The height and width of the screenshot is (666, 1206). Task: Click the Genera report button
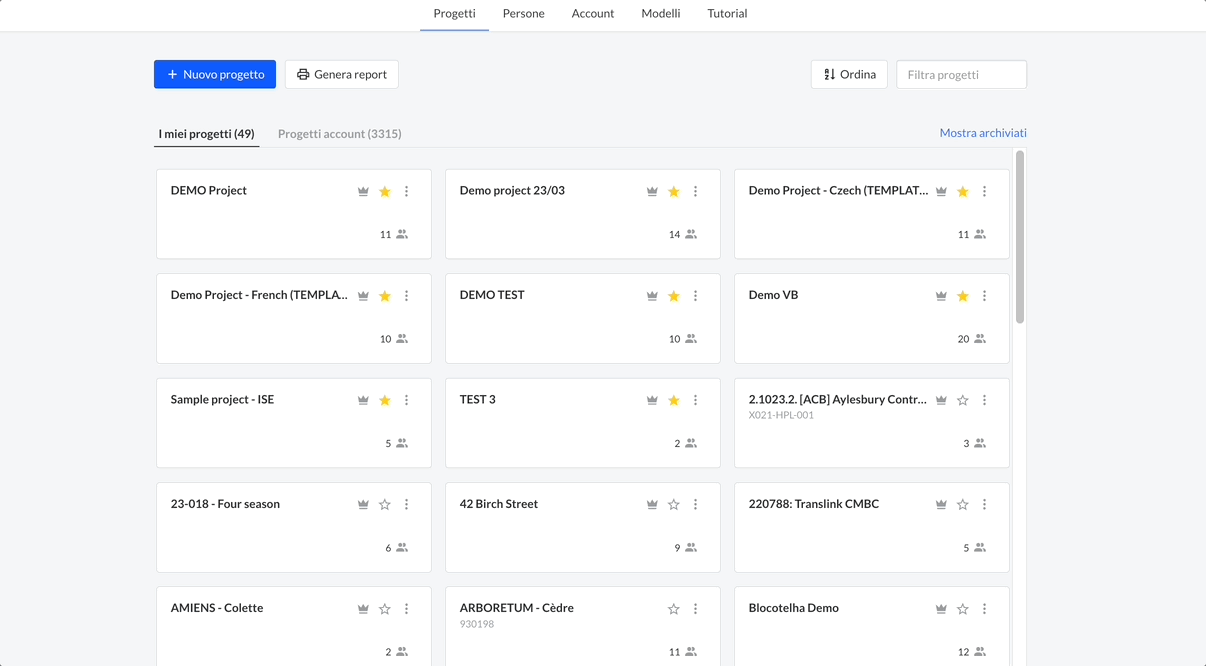(x=342, y=74)
